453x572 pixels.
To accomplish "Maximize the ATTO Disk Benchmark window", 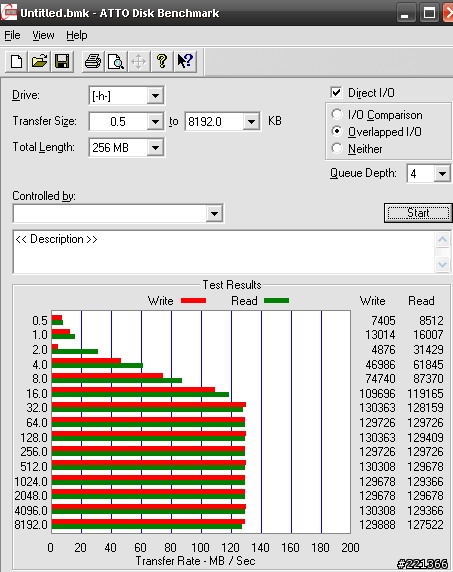I will tap(429, 13).
